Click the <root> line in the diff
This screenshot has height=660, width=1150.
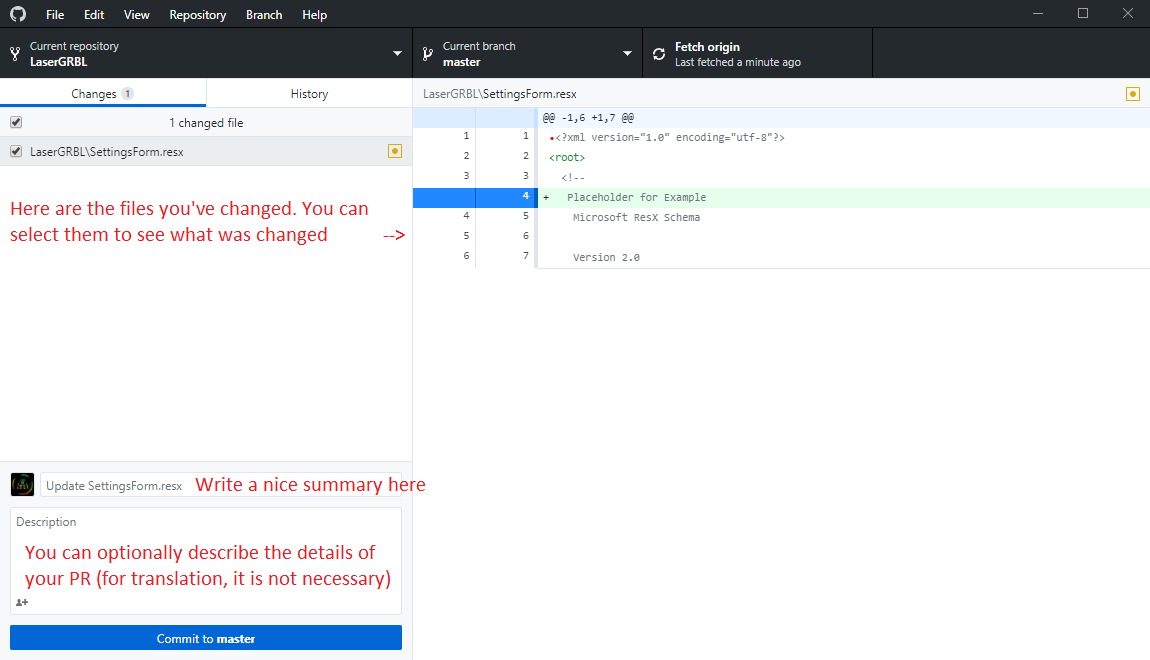tap(567, 157)
